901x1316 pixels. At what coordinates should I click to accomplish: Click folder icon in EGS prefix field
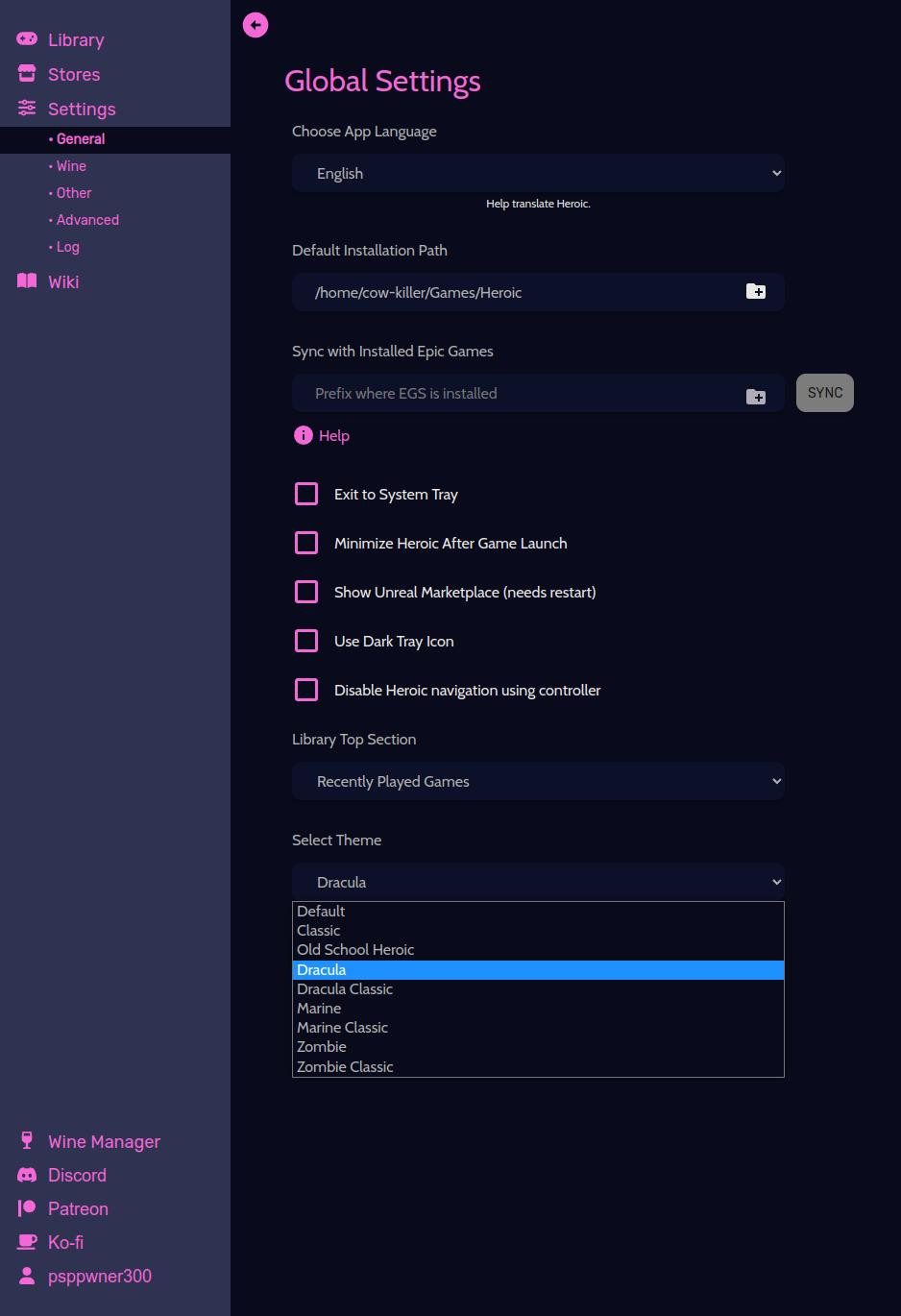tap(756, 396)
